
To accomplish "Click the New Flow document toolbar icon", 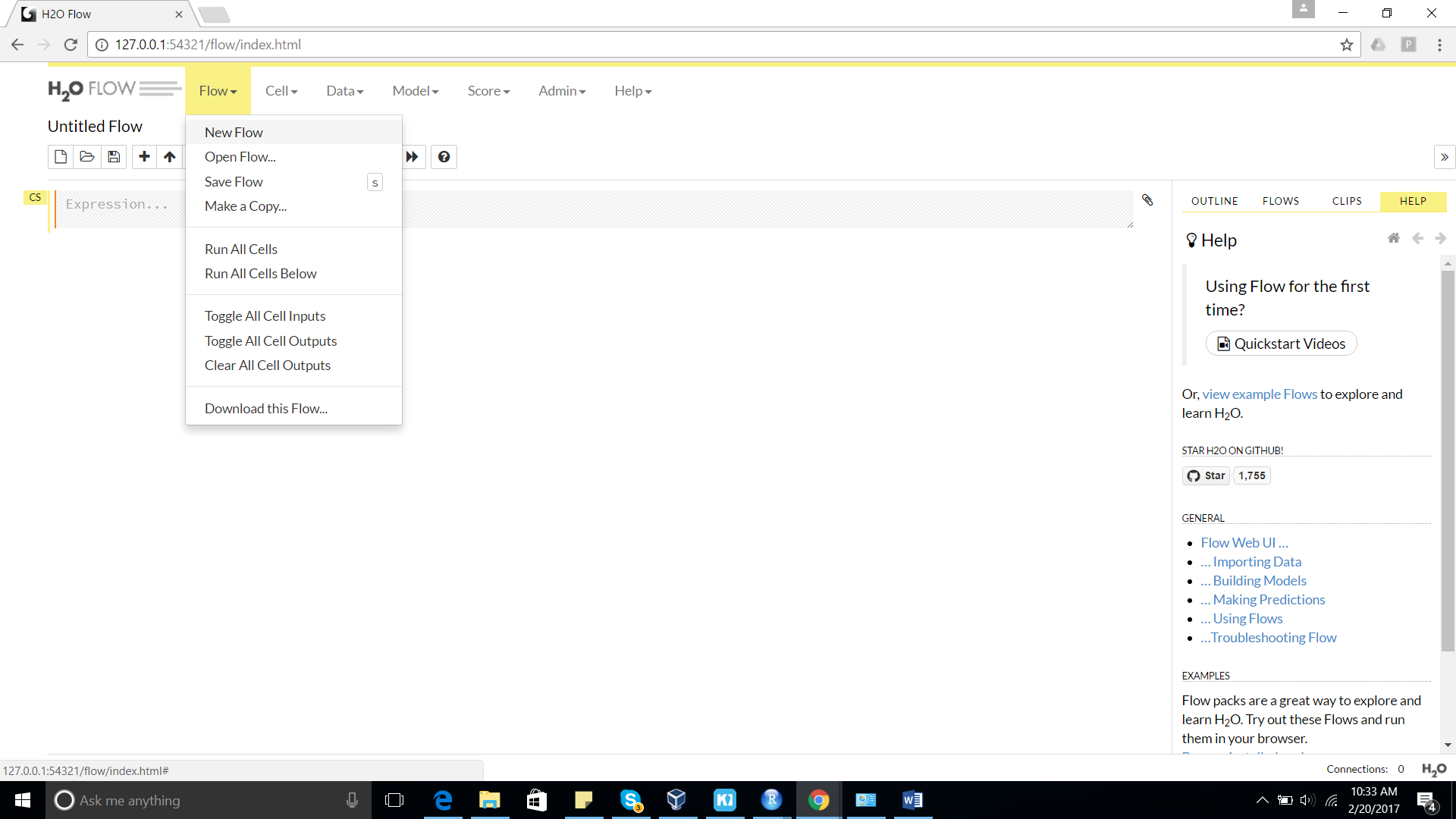I will (x=61, y=157).
